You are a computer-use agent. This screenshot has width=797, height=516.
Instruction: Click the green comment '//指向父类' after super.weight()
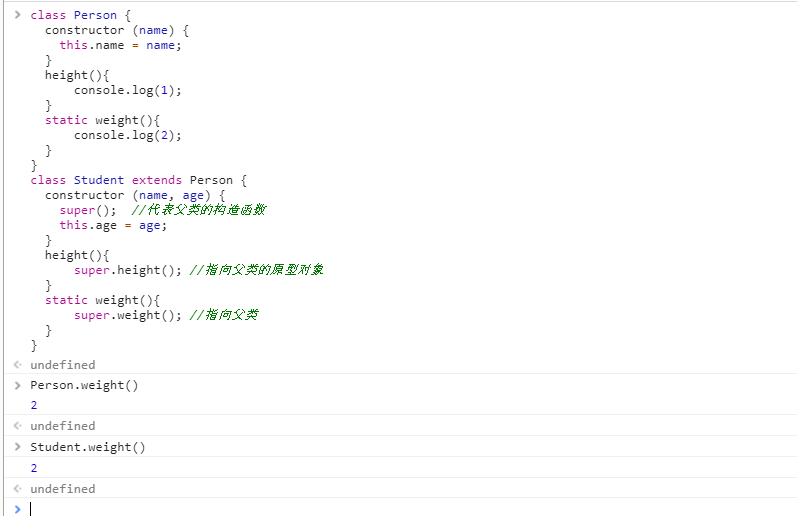[x=224, y=315]
